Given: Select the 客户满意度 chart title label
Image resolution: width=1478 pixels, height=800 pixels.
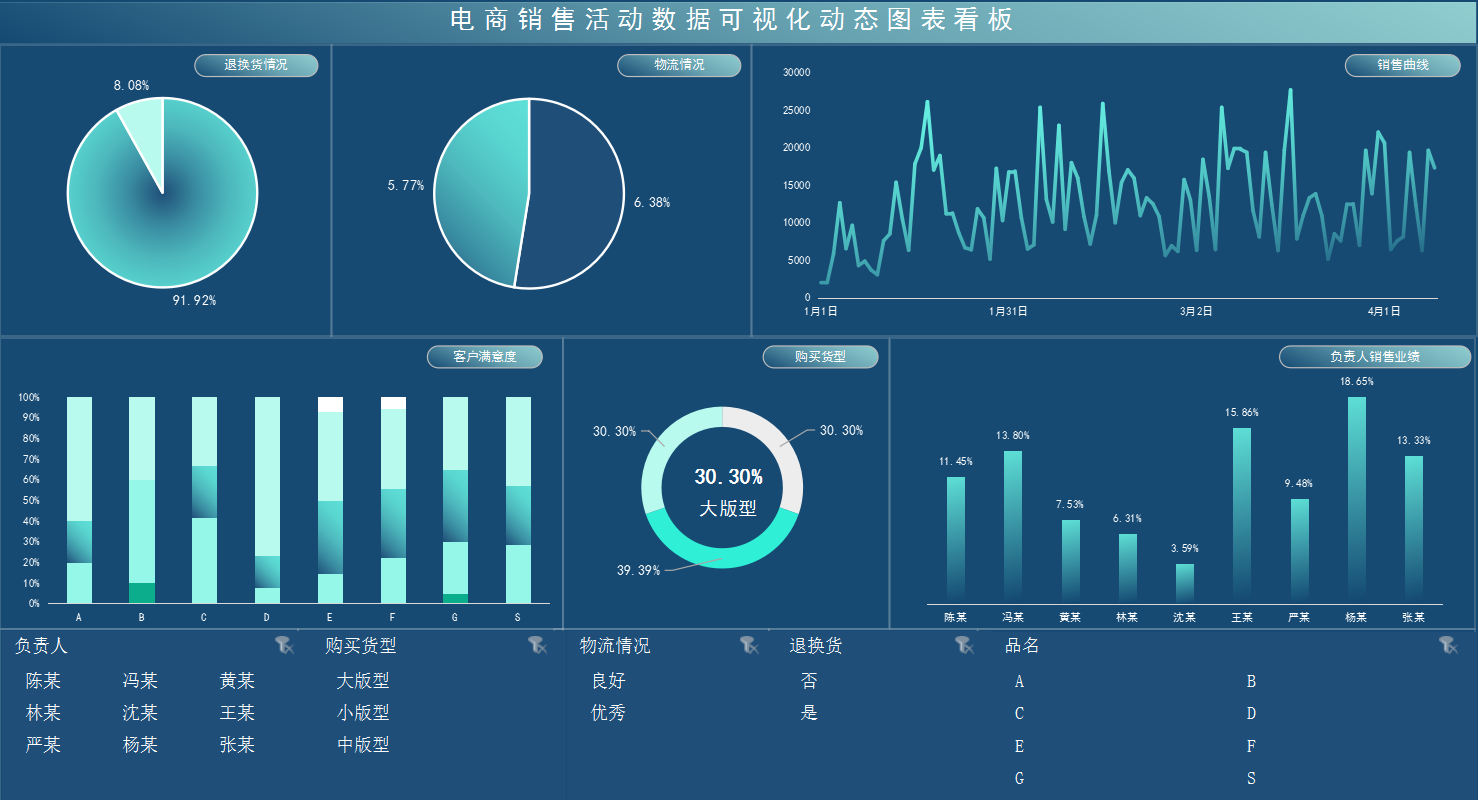Looking at the screenshot, I should coord(485,357).
